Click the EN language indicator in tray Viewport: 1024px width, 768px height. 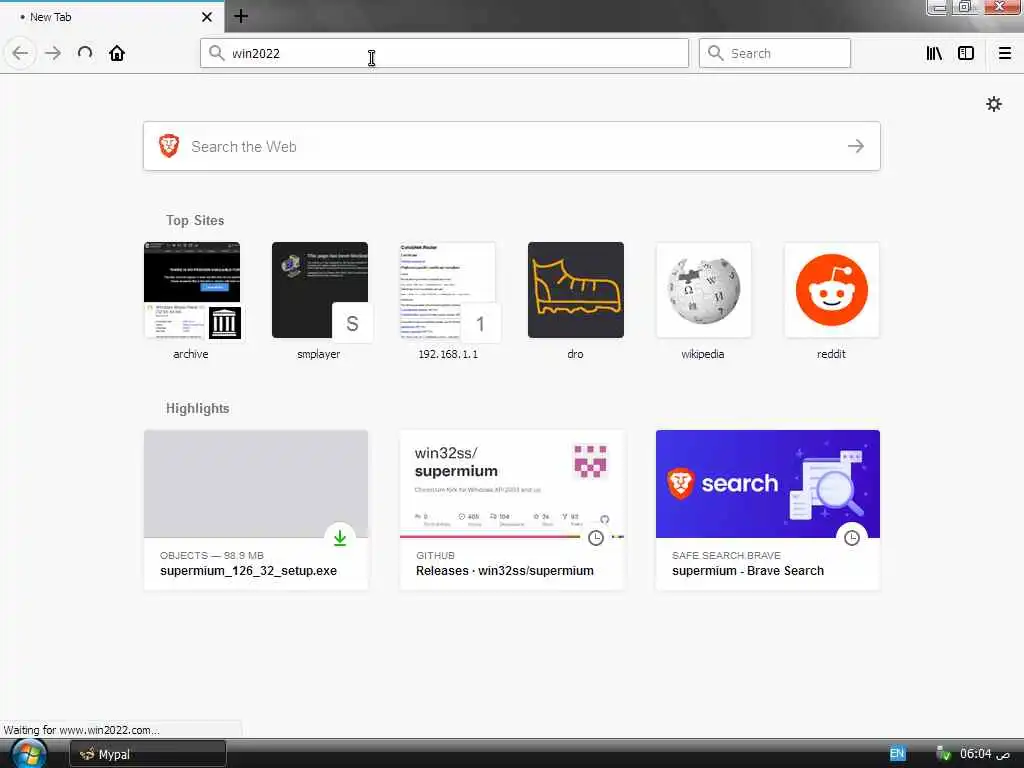(897, 754)
